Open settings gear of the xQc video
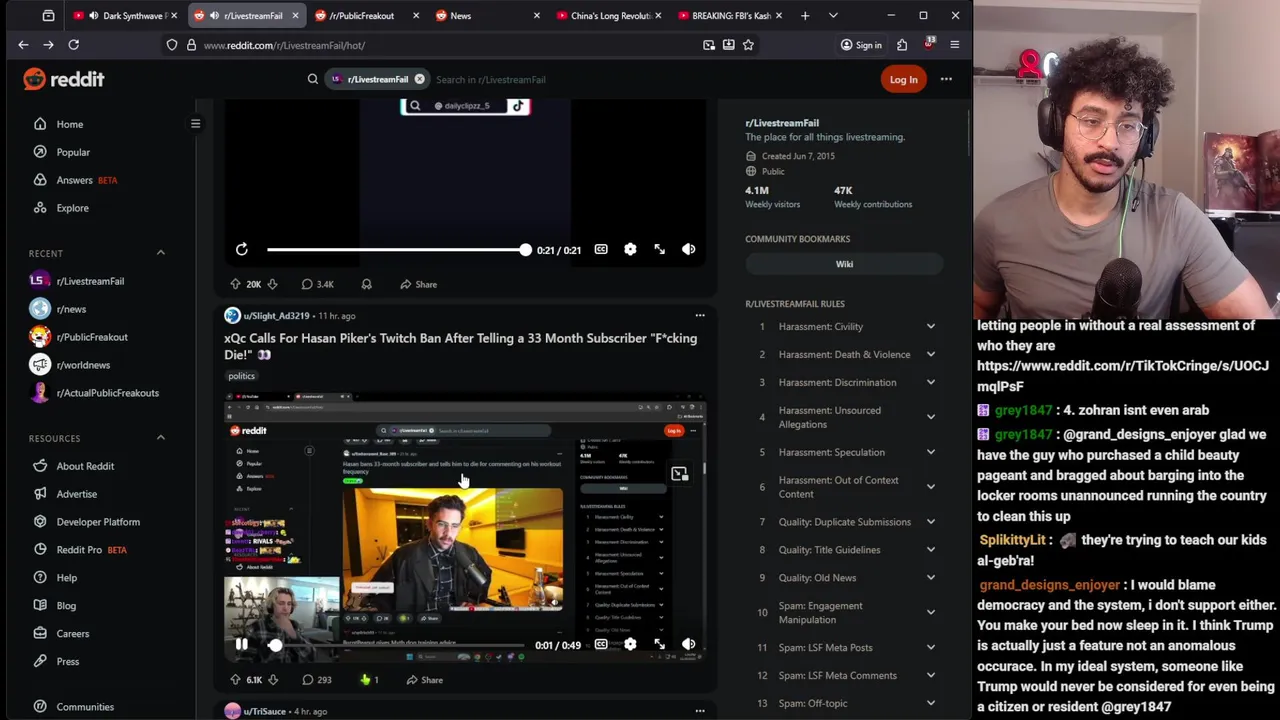1280x720 pixels. click(630, 645)
